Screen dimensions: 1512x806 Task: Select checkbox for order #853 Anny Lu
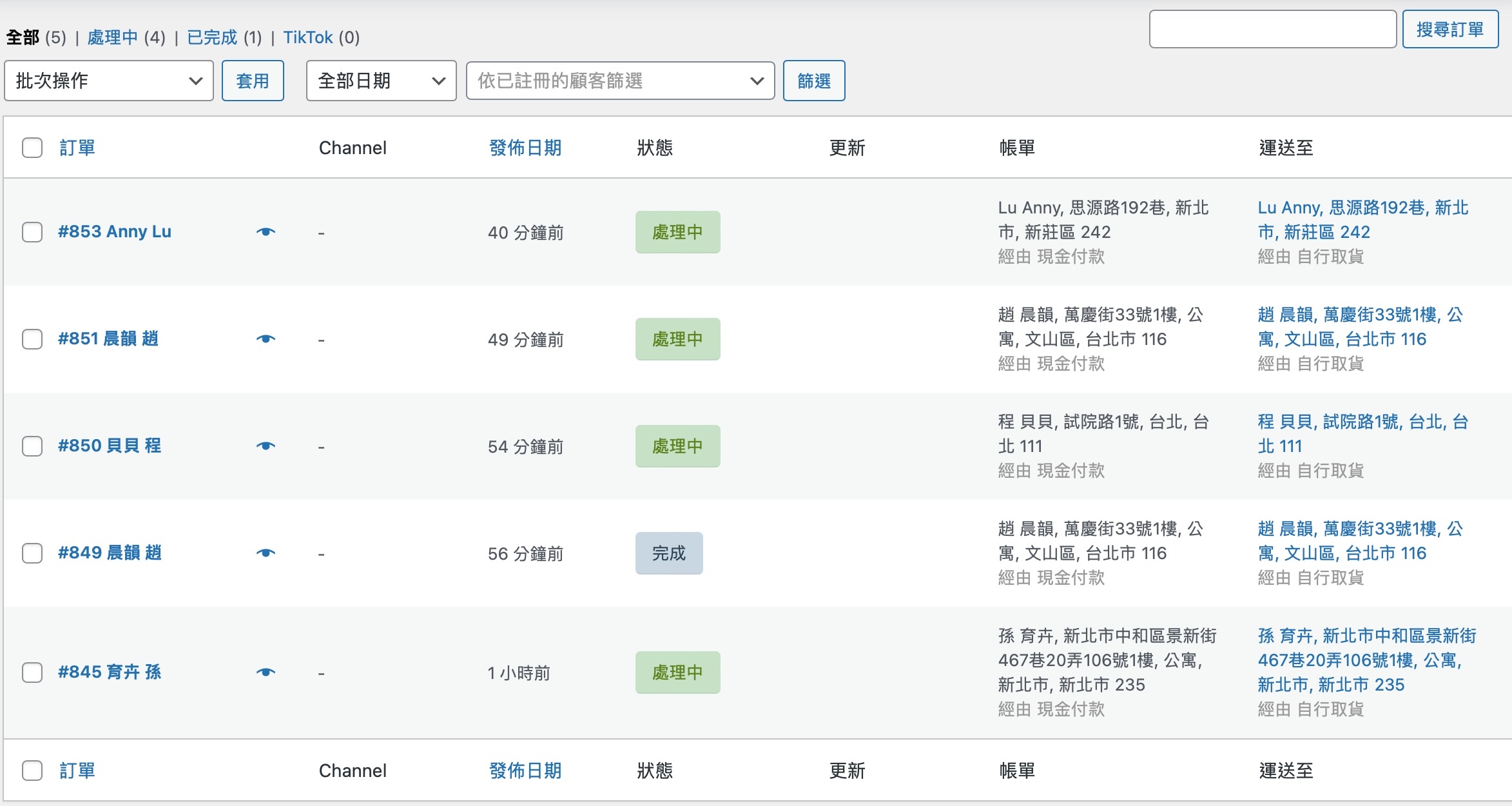tap(32, 232)
